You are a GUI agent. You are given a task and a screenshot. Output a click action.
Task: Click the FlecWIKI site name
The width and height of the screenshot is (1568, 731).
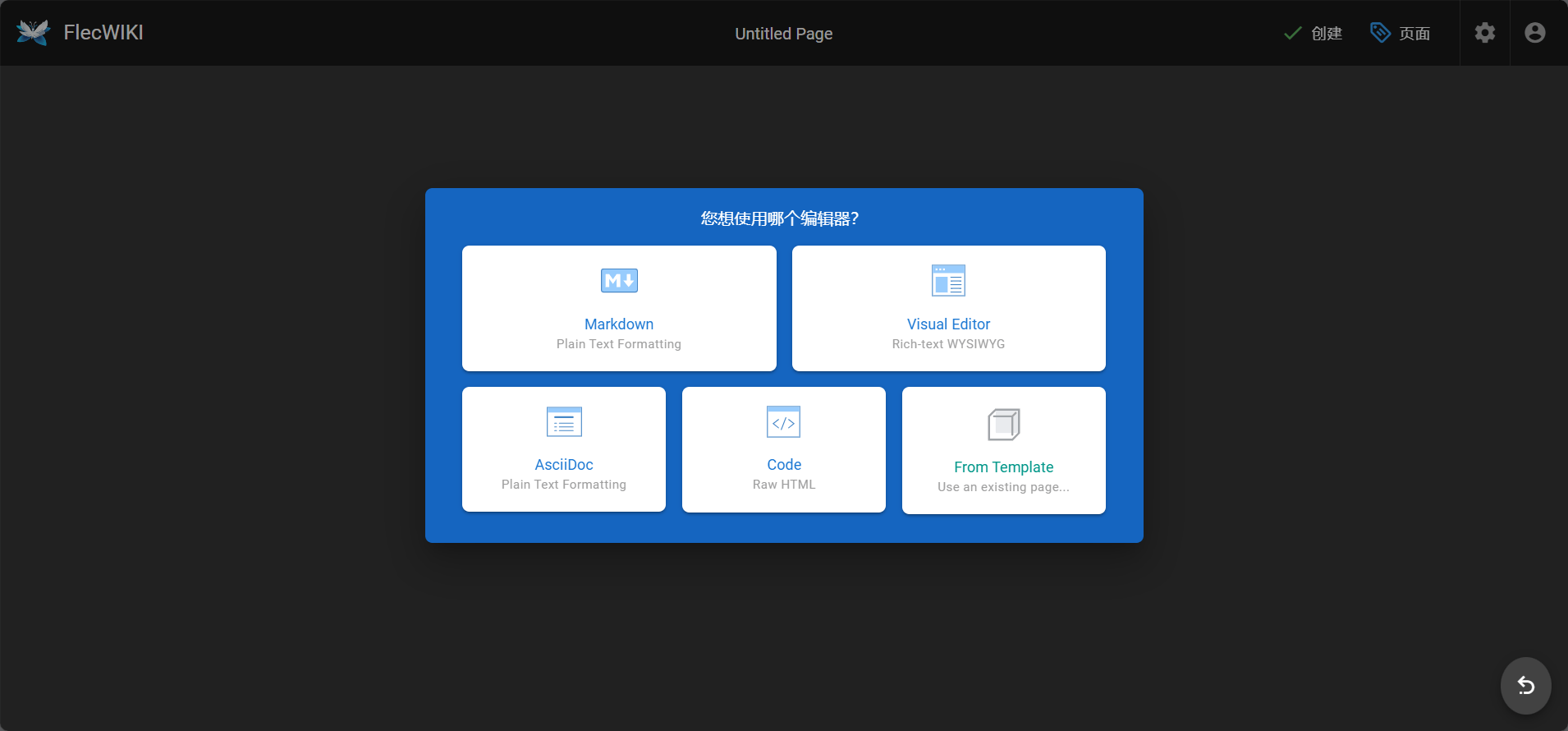(103, 33)
